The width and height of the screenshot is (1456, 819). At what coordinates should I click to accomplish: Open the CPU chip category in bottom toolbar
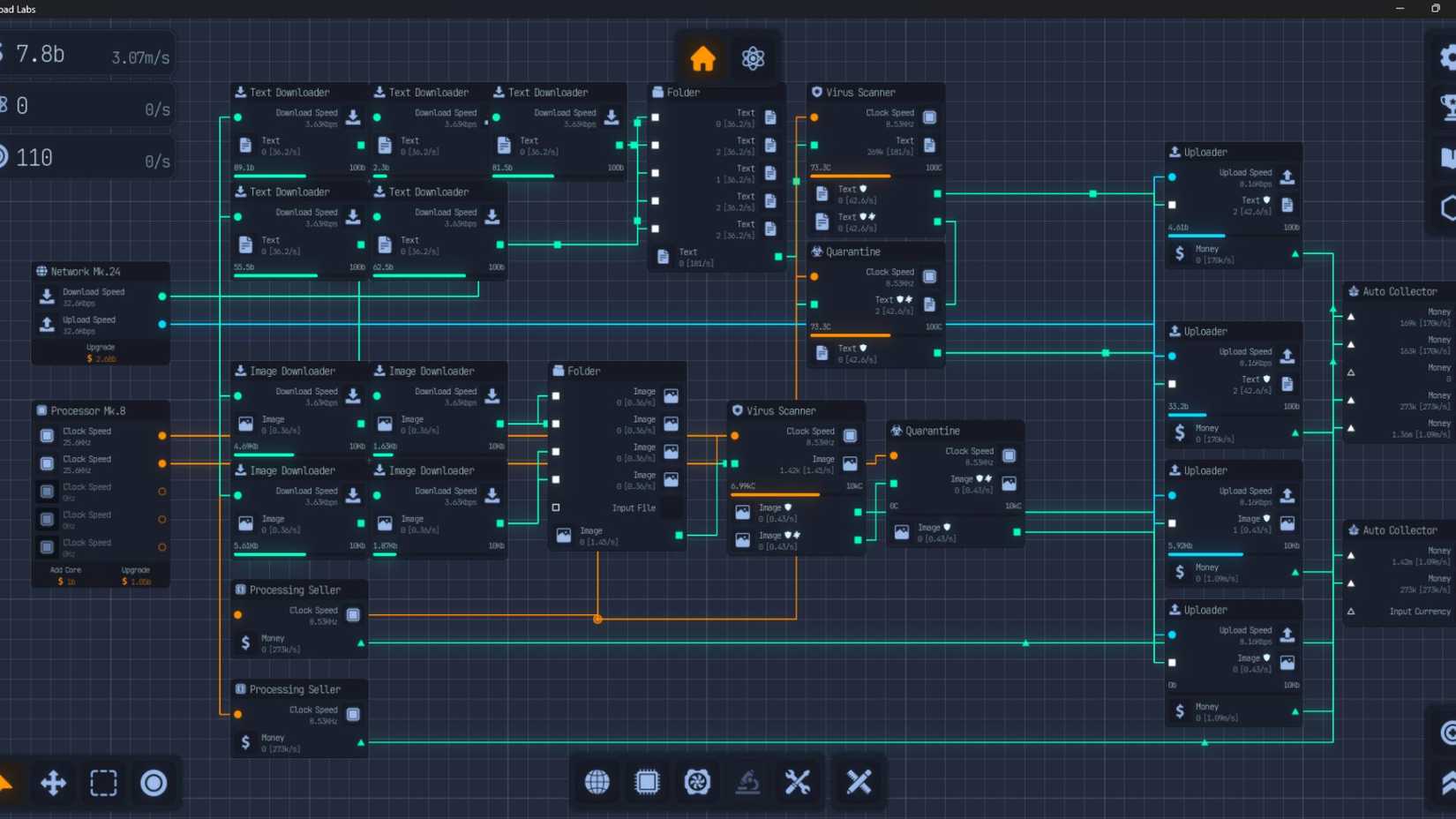point(647,782)
